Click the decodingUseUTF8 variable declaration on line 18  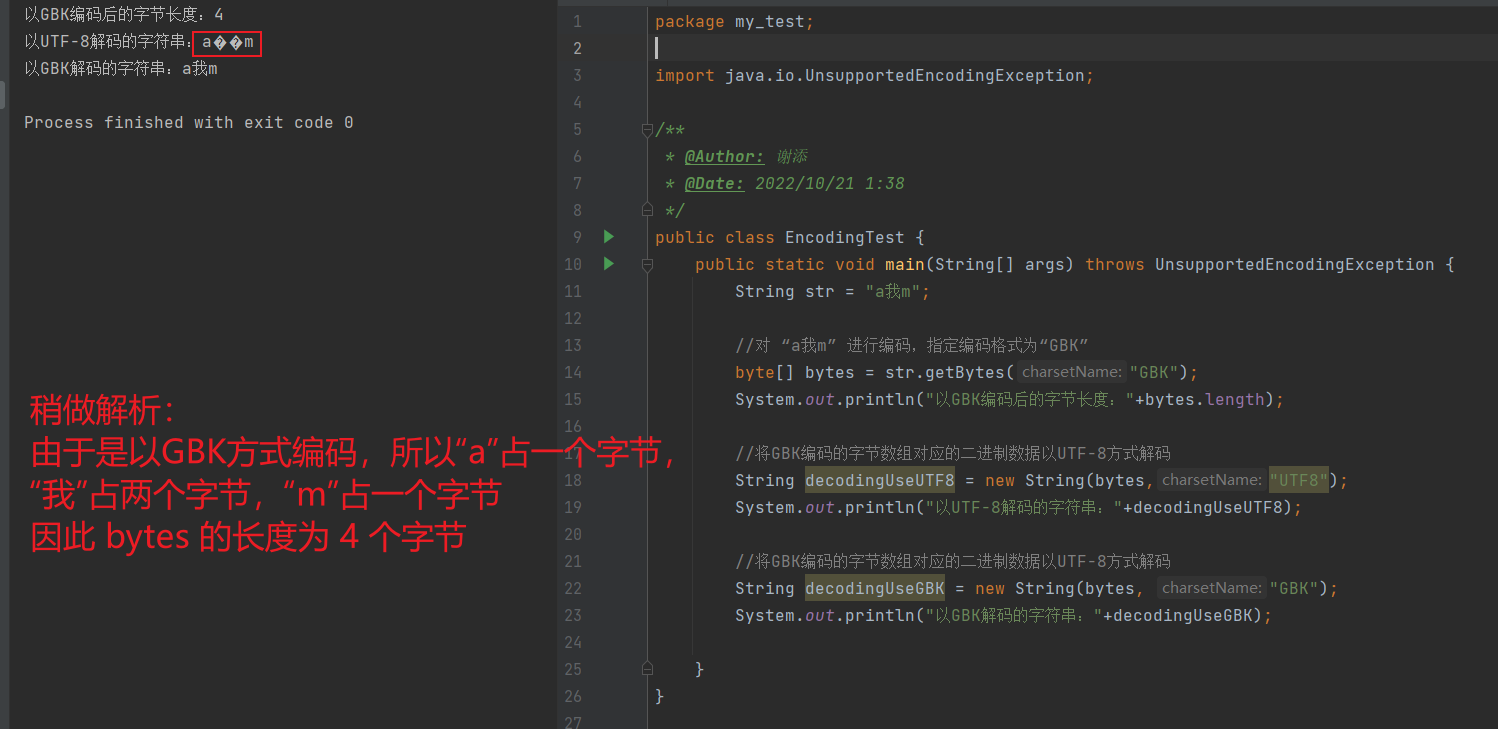pyautogui.click(x=880, y=480)
